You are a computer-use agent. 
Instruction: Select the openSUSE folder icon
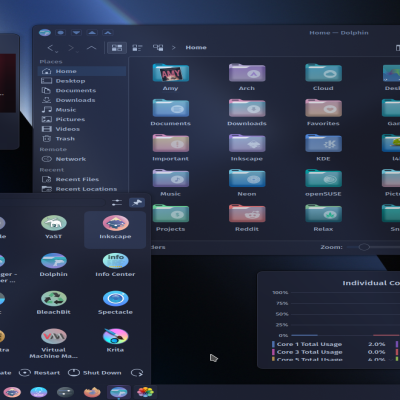point(323,179)
